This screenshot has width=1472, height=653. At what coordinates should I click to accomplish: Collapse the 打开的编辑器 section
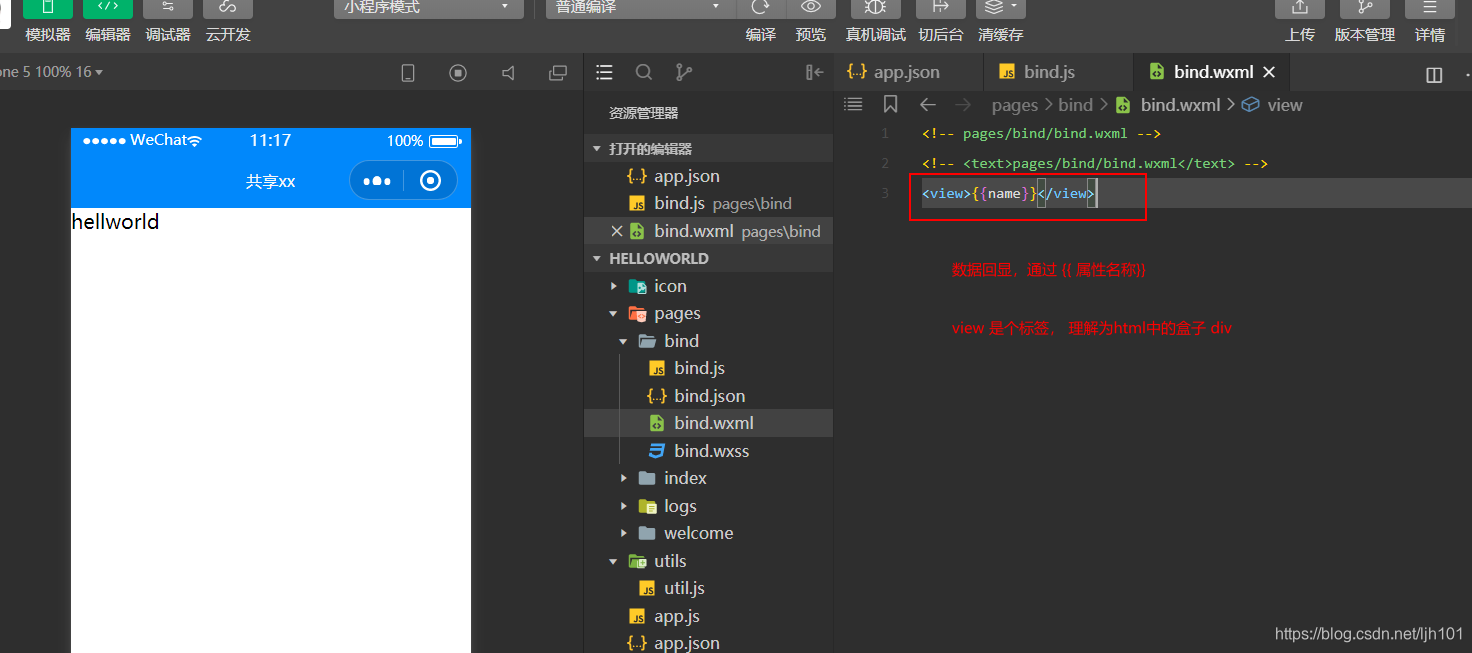click(x=708, y=148)
